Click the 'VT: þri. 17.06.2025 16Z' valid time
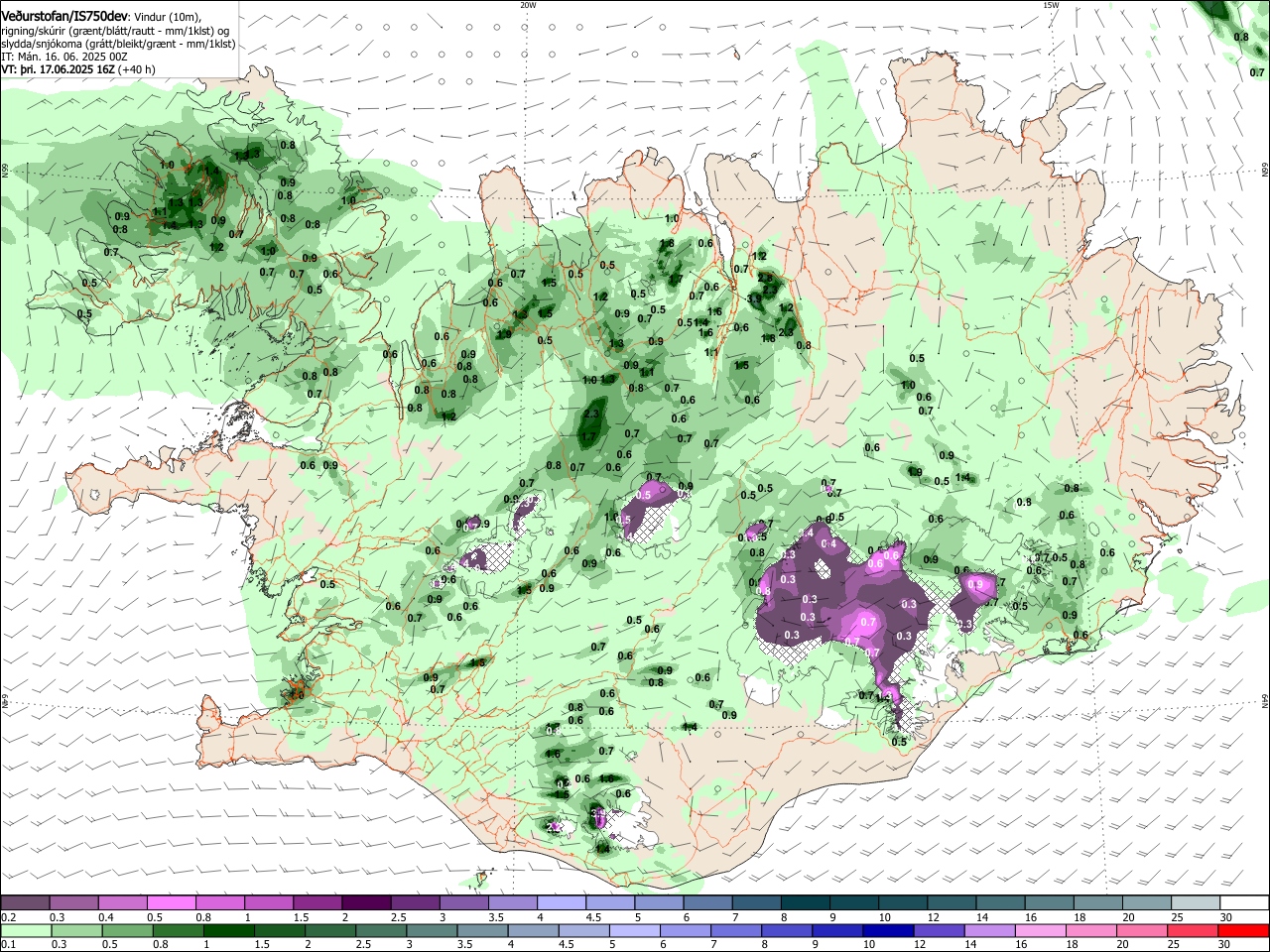Image resolution: width=1270 pixels, height=952 pixels. coord(59,69)
